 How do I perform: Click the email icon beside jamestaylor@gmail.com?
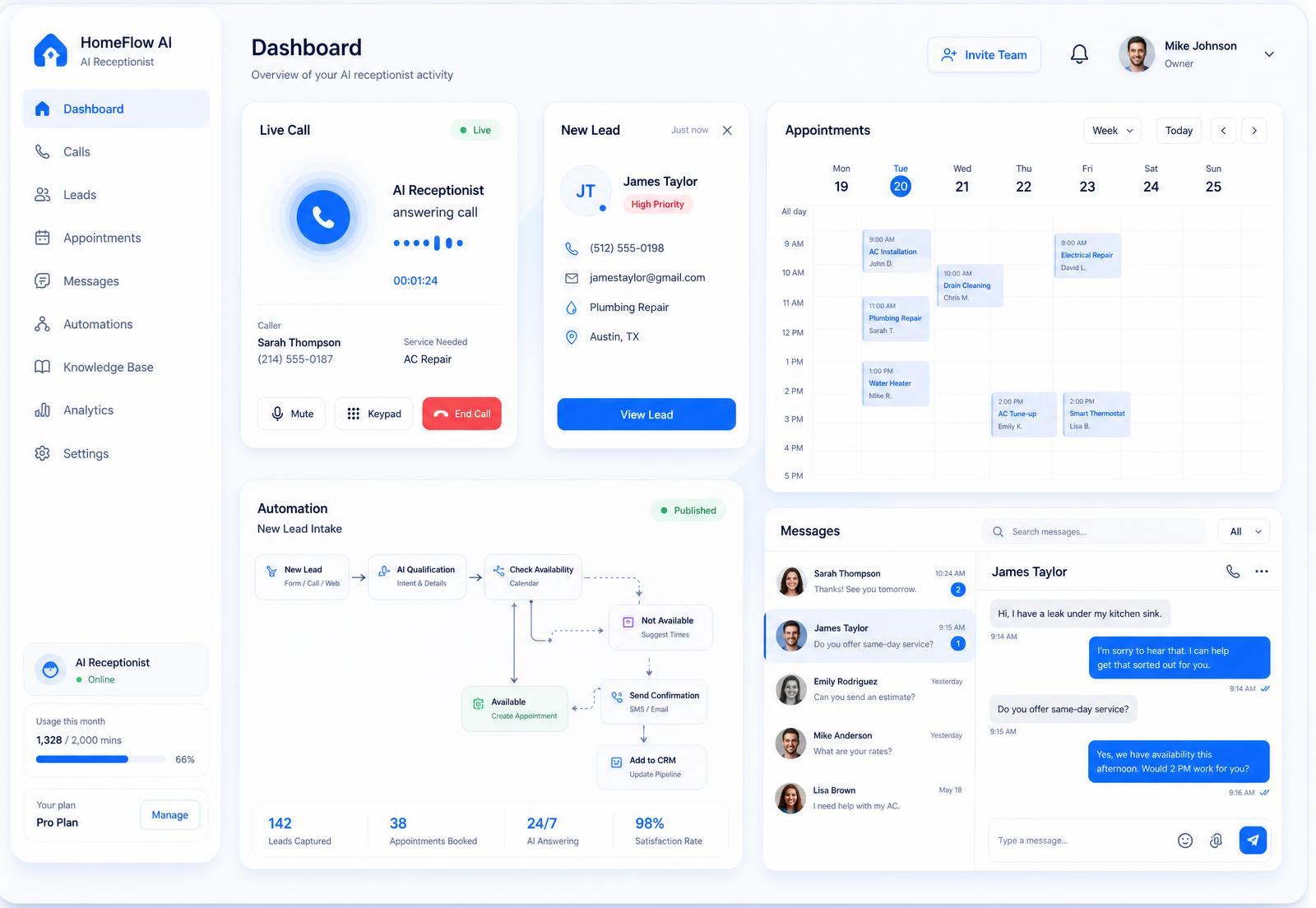point(572,278)
